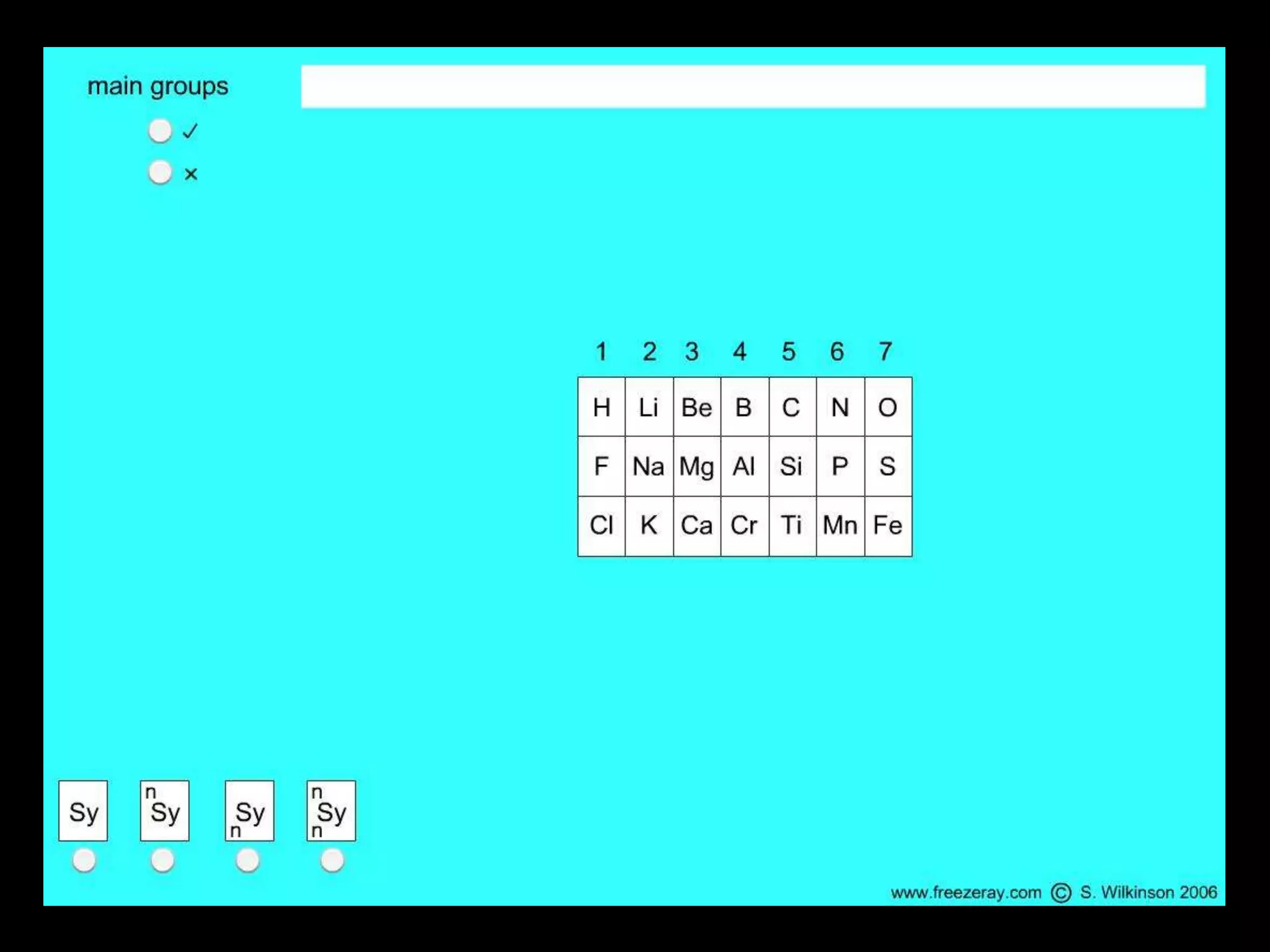Select the main groups cross radio button

pos(160,172)
